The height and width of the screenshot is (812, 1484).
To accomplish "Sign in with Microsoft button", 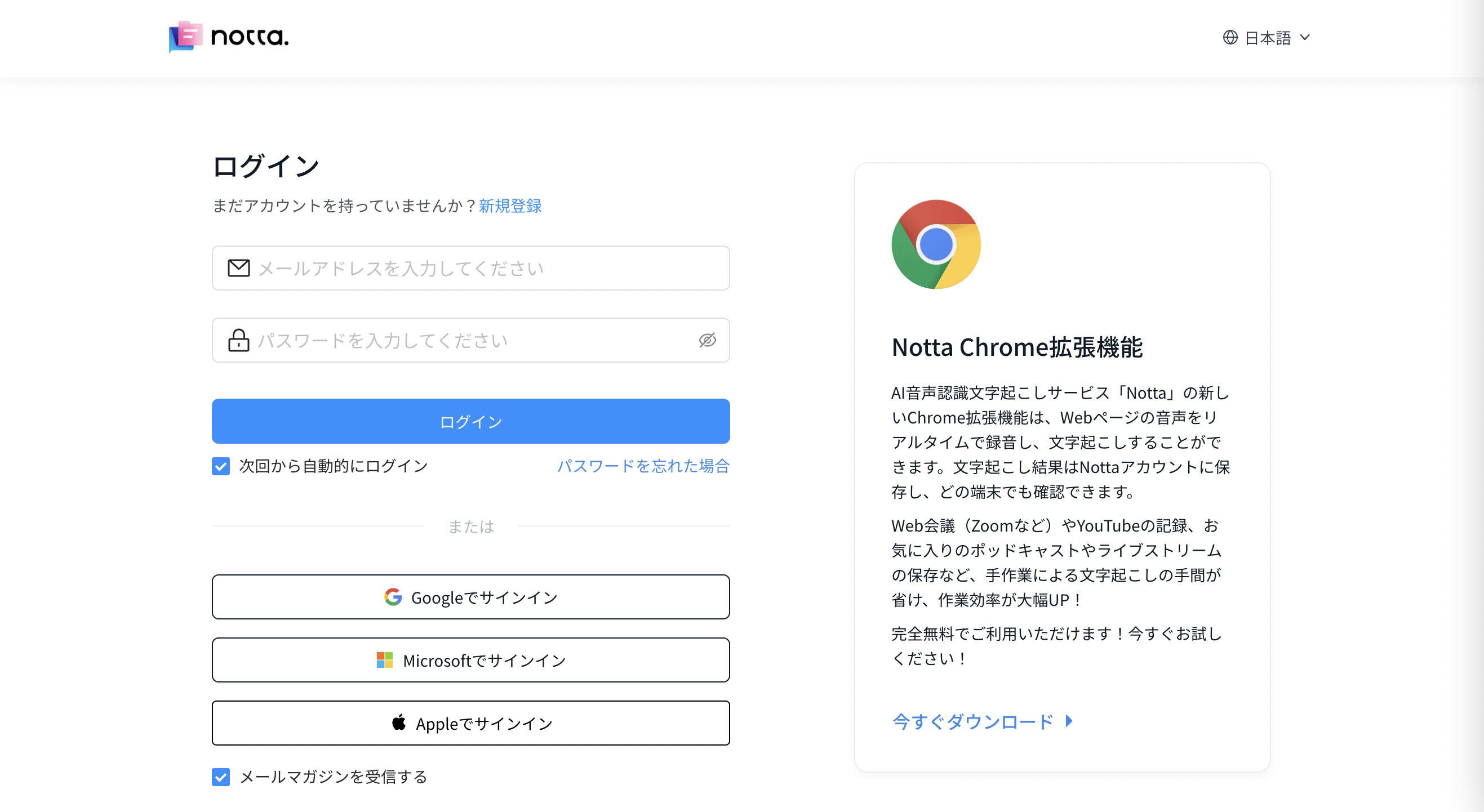I will (470, 660).
